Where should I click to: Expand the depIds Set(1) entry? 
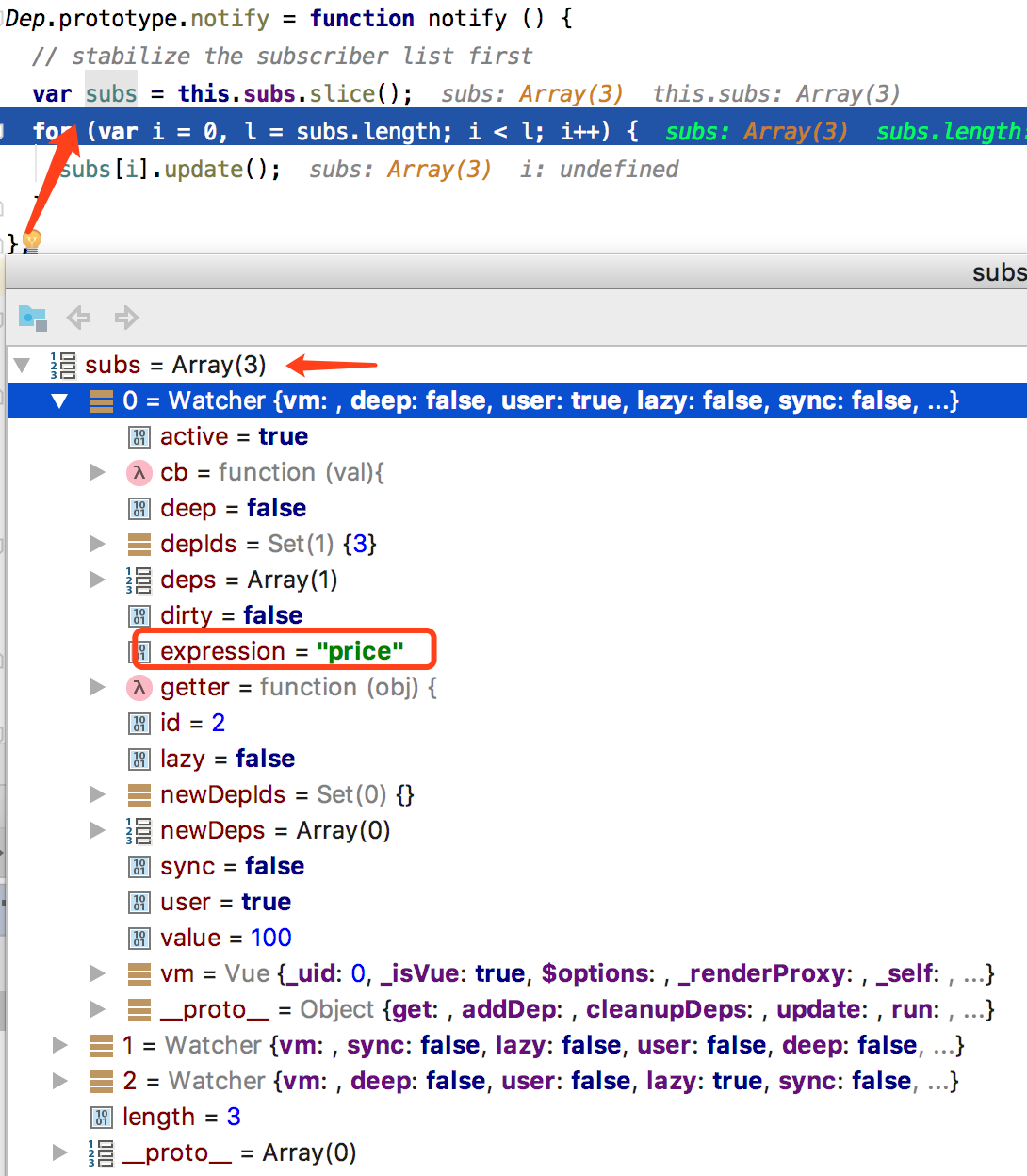(97, 545)
